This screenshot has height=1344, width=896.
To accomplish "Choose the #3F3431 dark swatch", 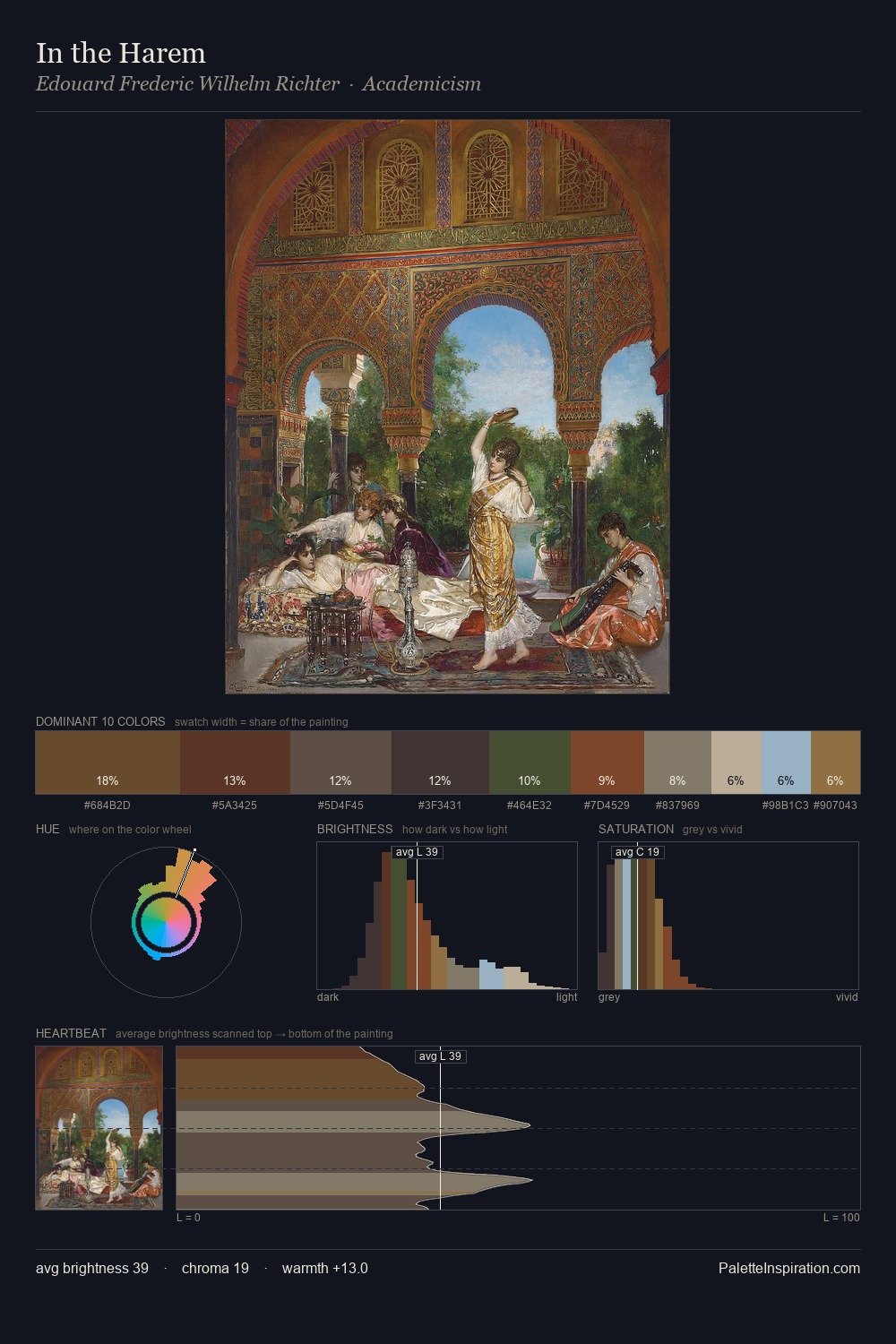I will (440, 762).
